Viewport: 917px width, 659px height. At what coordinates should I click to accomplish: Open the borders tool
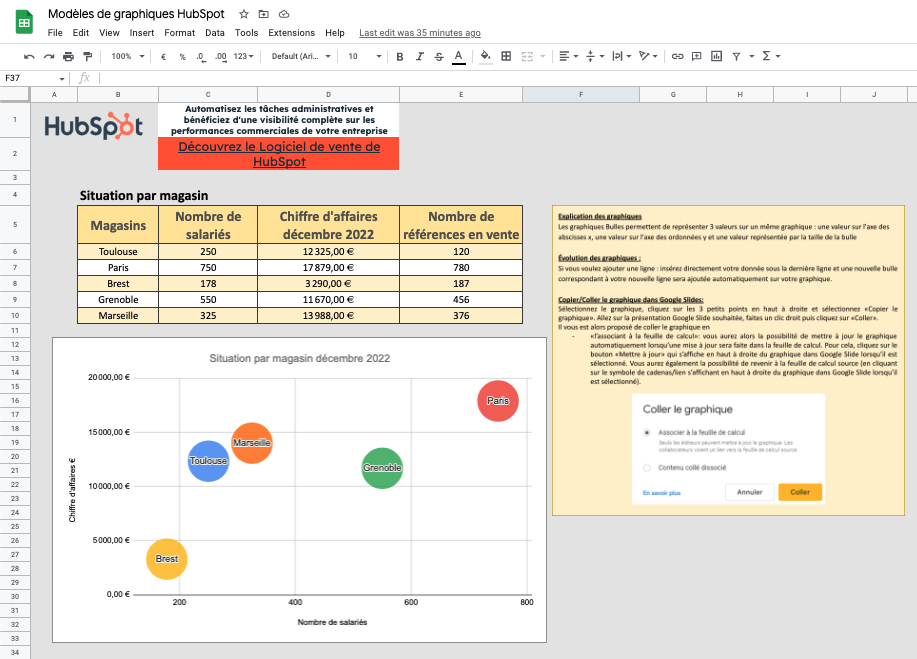coord(506,56)
